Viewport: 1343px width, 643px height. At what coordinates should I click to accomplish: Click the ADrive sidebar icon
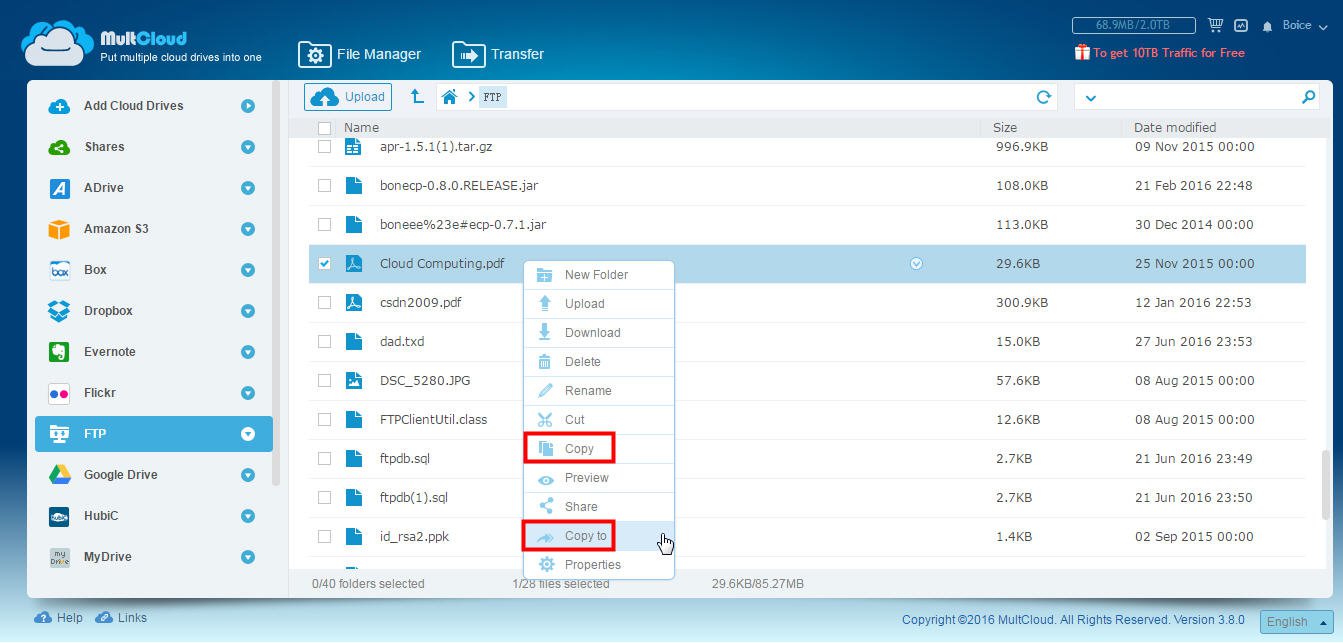point(59,188)
